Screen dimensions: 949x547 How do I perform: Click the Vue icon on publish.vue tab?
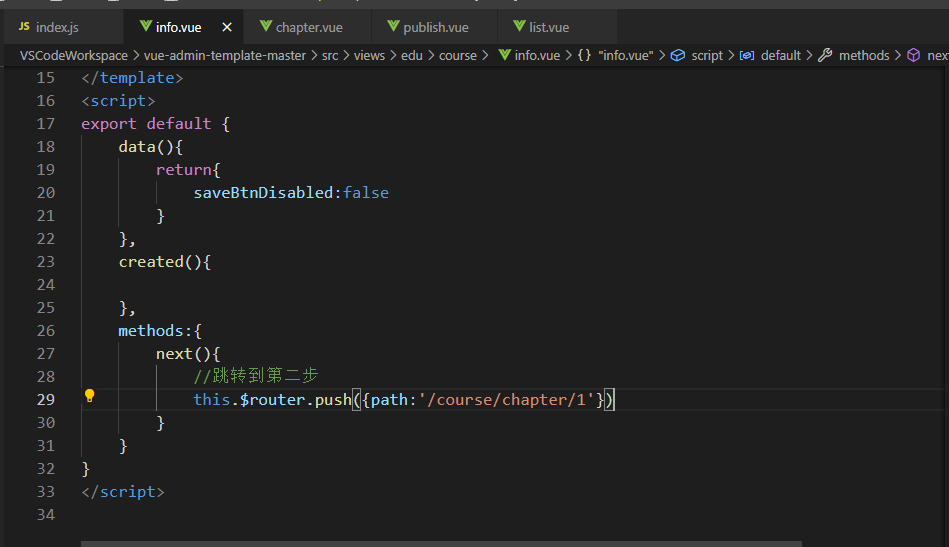coord(393,26)
